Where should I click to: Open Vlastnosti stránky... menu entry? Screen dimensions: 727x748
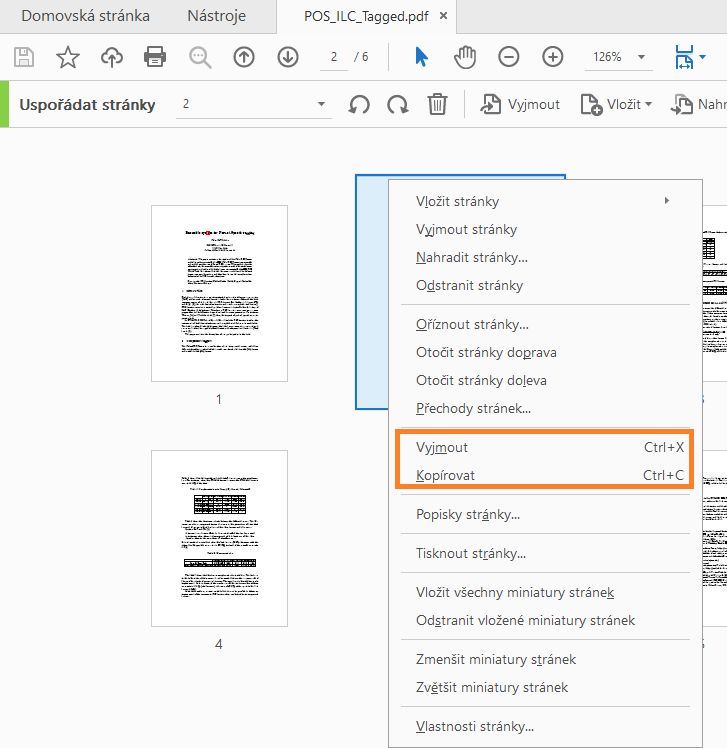(545, 727)
